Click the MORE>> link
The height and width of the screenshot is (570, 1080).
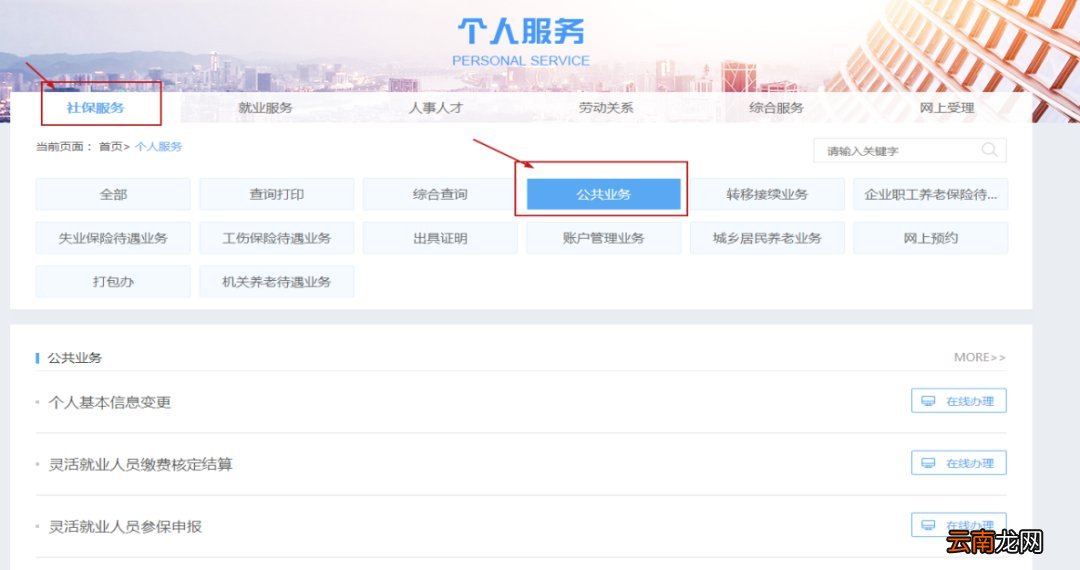(x=979, y=357)
